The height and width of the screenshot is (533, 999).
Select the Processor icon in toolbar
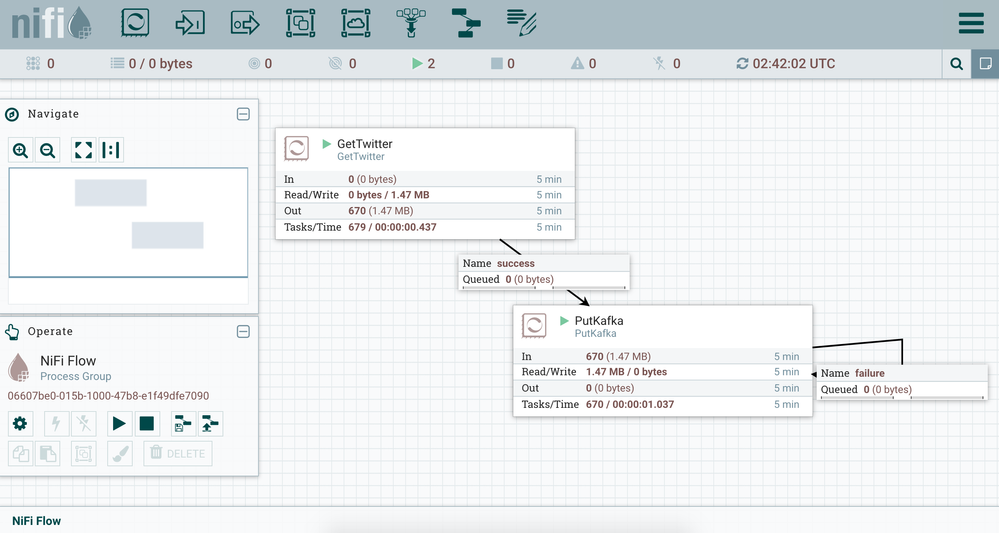pyautogui.click(x=135, y=23)
